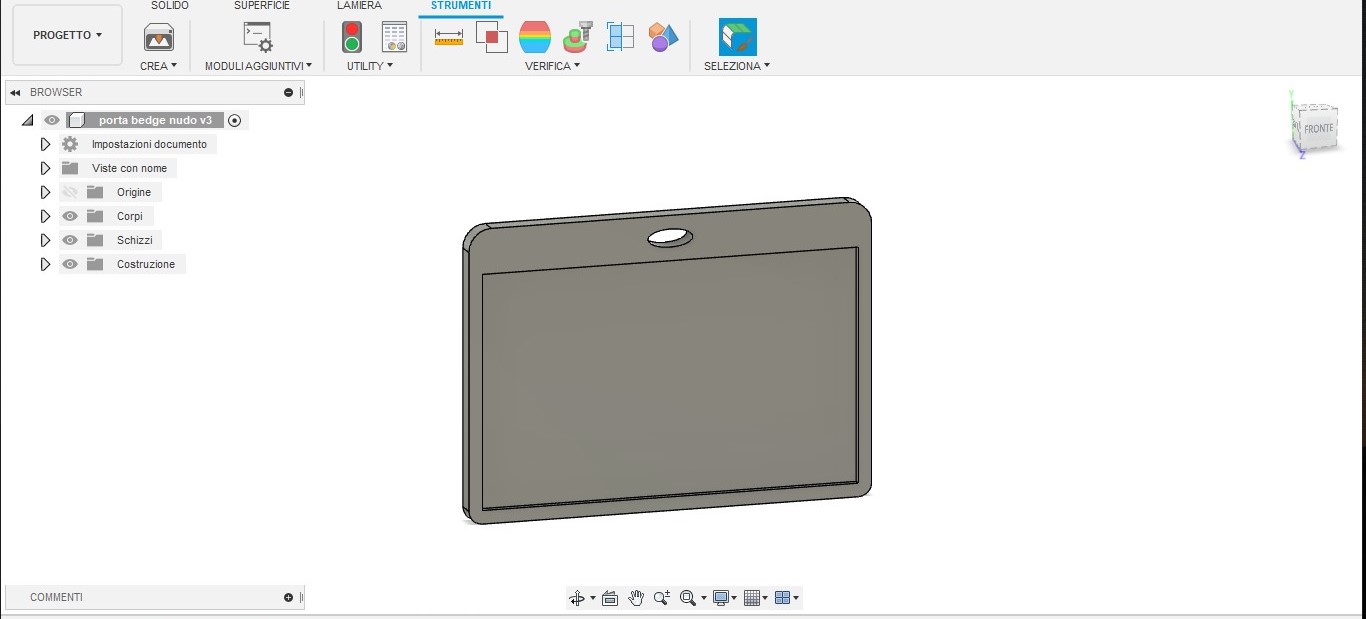Click the SELEZIONA selection tool icon
The height and width of the screenshot is (619, 1366).
coord(738,37)
